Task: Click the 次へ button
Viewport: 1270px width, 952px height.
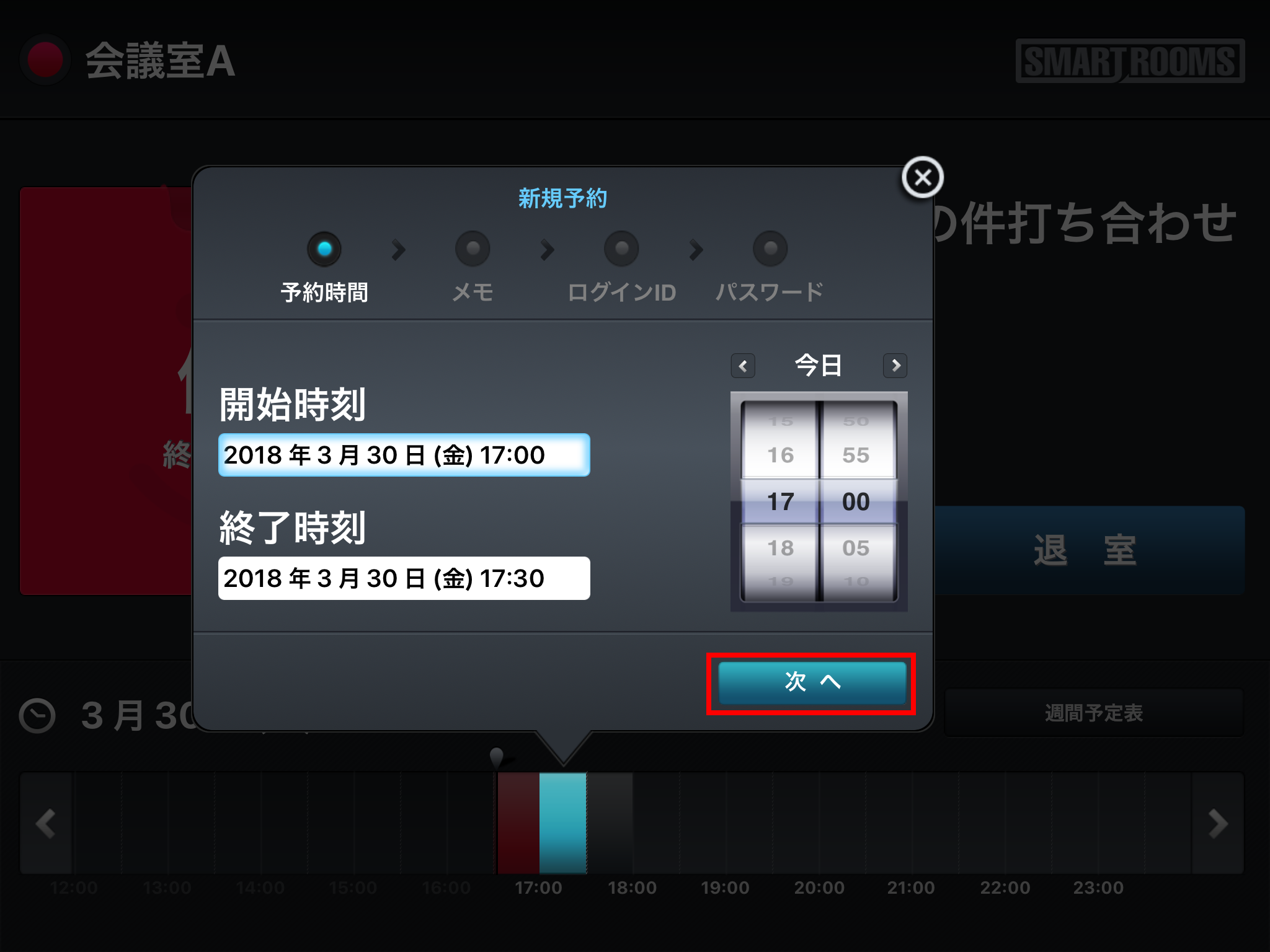Action: 812,683
